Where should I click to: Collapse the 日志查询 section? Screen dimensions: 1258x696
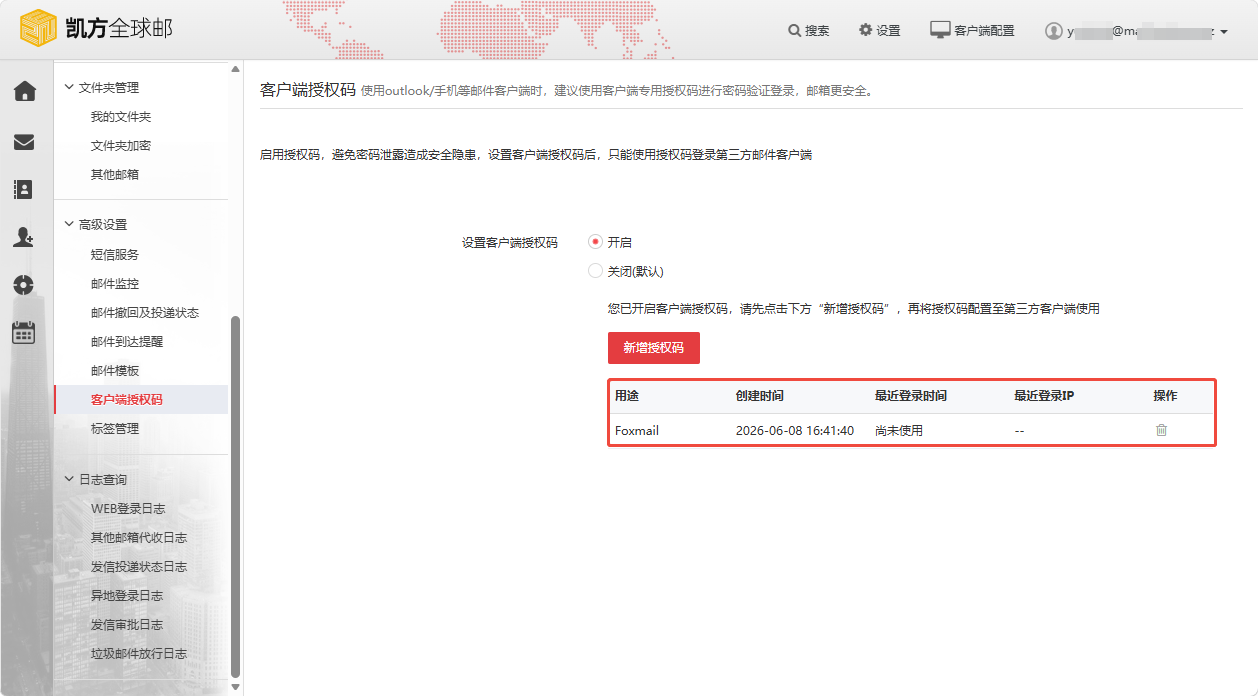click(x=69, y=479)
